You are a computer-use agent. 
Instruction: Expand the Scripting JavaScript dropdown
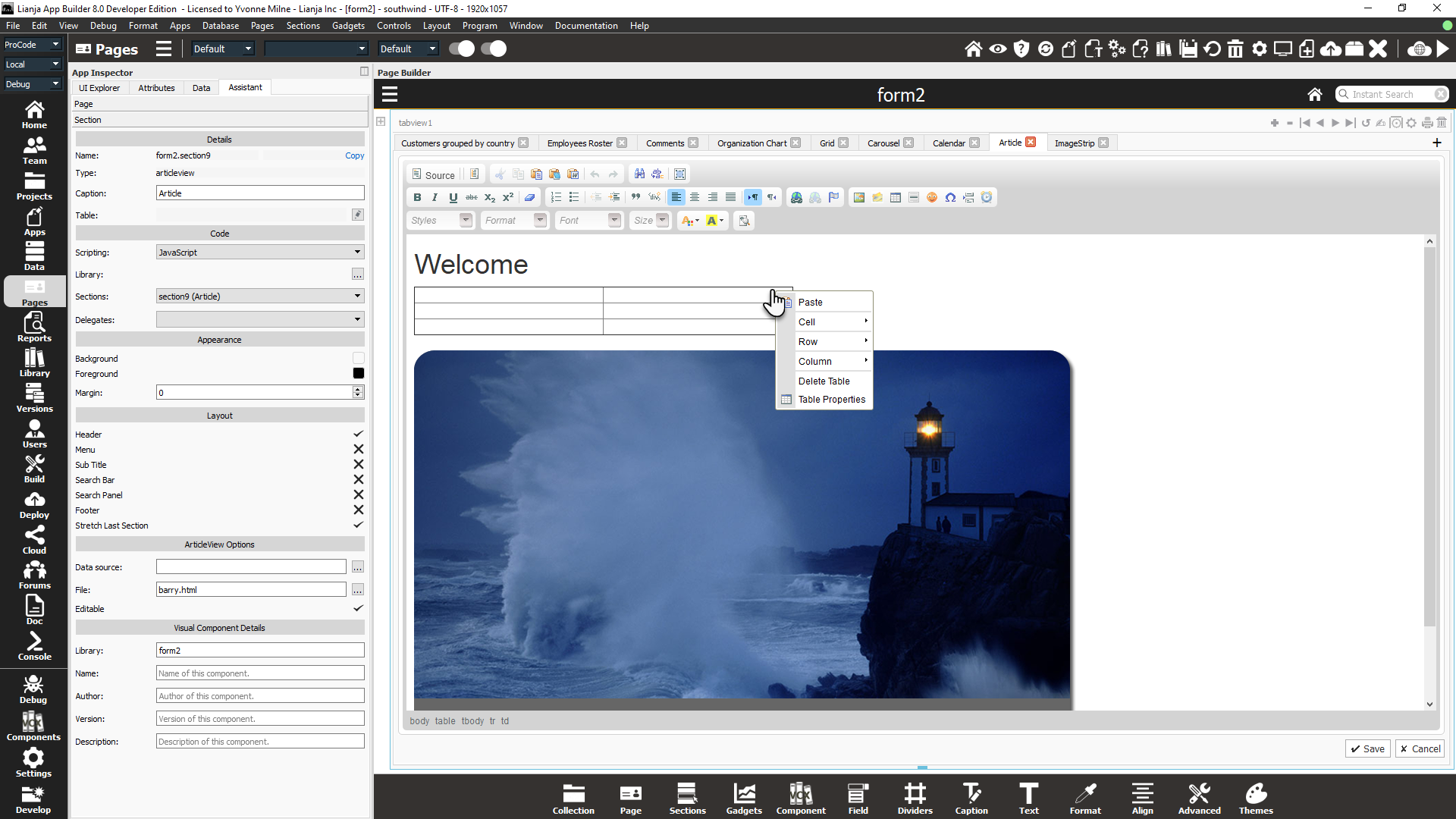(259, 253)
